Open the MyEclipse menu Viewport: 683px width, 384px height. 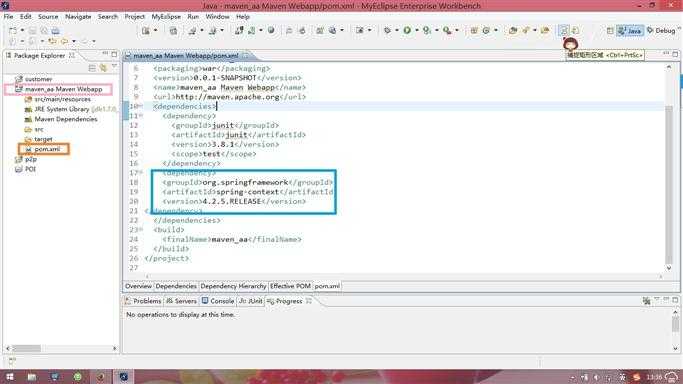point(166,17)
